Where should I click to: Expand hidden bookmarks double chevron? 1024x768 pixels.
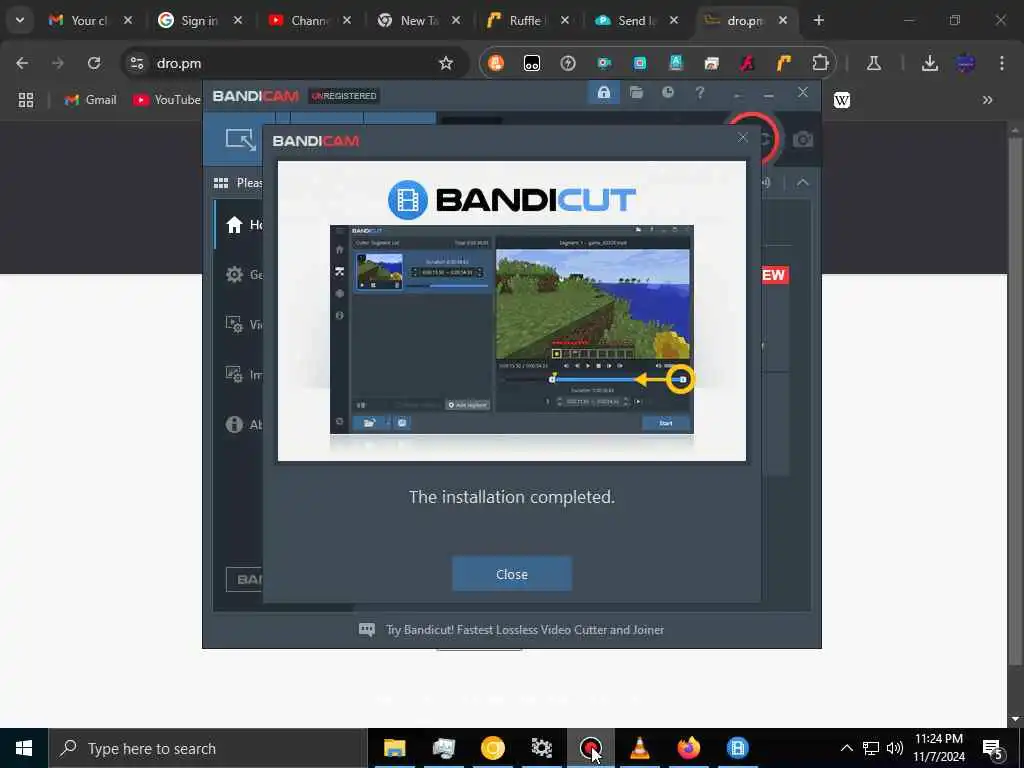click(987, 100)
